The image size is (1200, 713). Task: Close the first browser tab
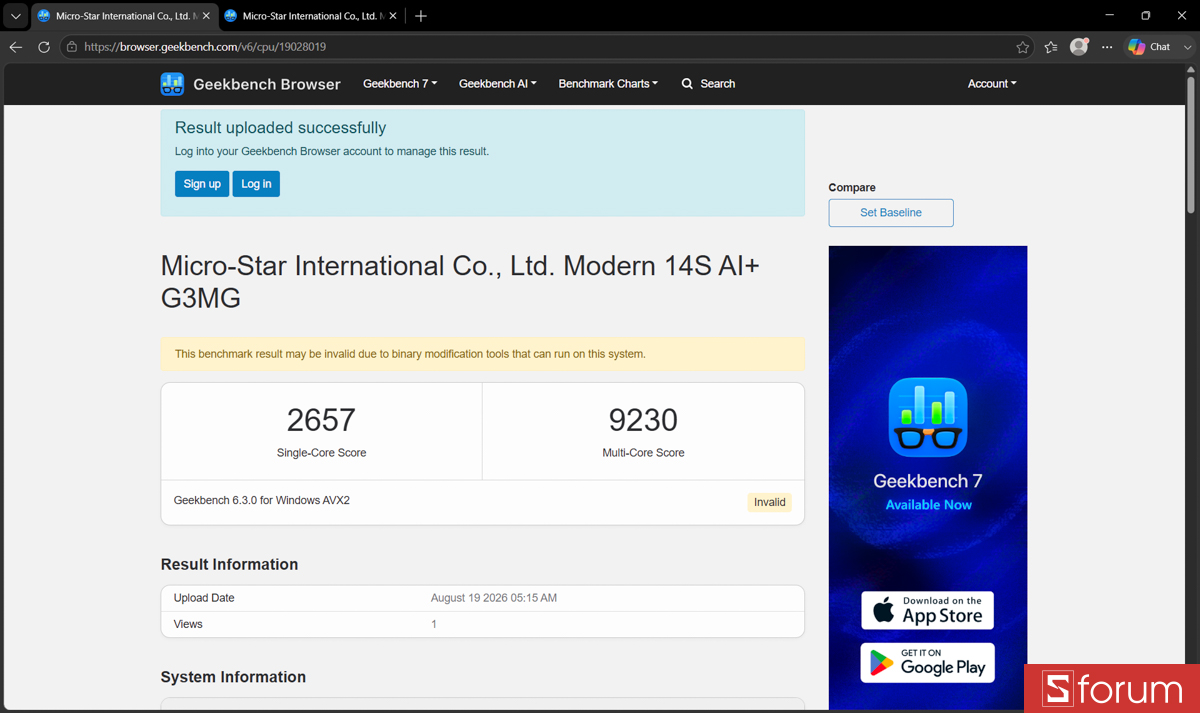click(206, 16)
